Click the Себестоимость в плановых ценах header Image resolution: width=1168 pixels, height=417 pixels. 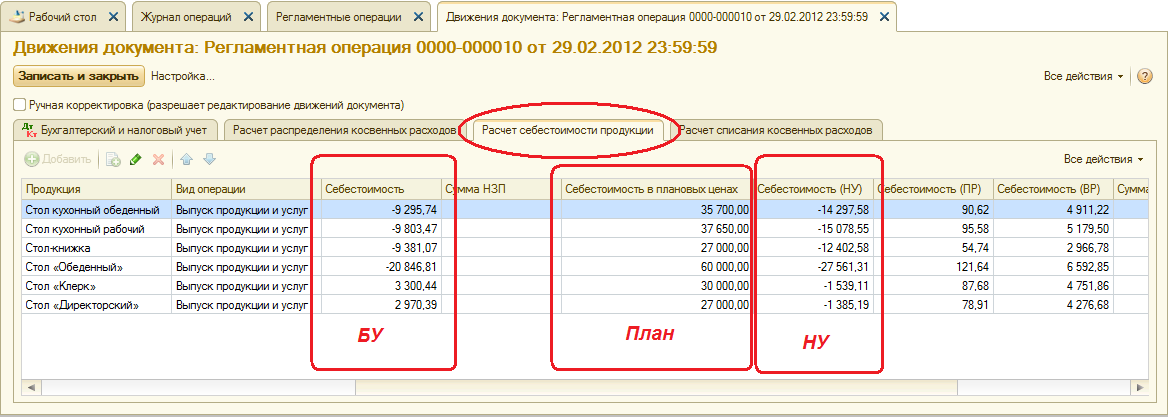656,189
